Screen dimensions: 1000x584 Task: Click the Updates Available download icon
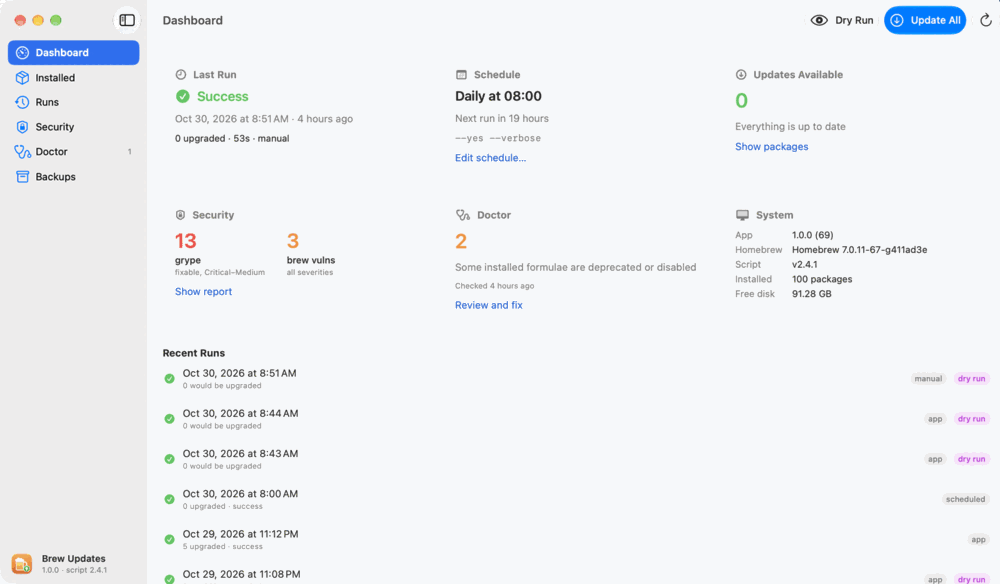click(741, 75)
